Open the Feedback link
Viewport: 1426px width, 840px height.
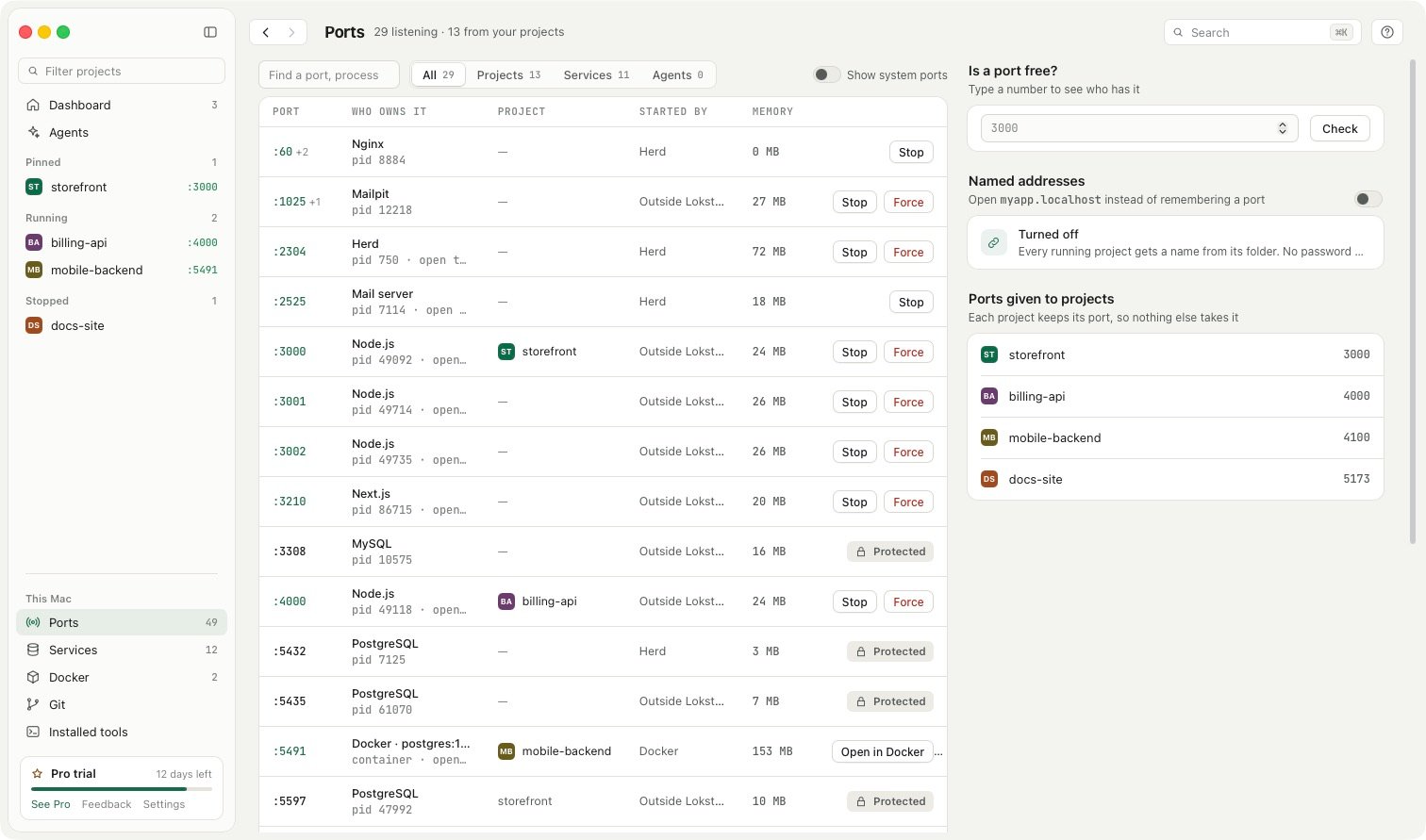coord(107,804)
